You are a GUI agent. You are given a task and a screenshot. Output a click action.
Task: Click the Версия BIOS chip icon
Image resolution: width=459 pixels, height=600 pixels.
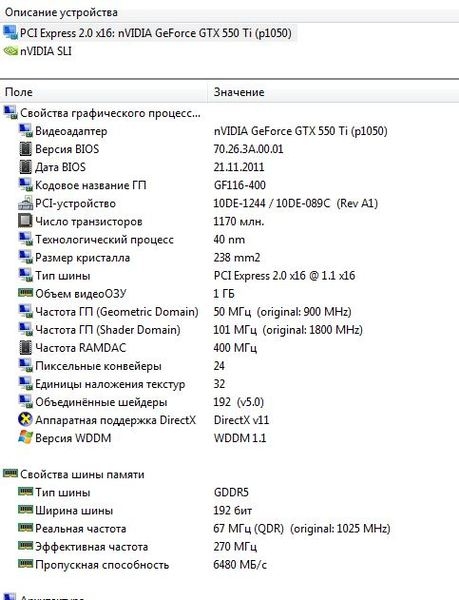26,148
